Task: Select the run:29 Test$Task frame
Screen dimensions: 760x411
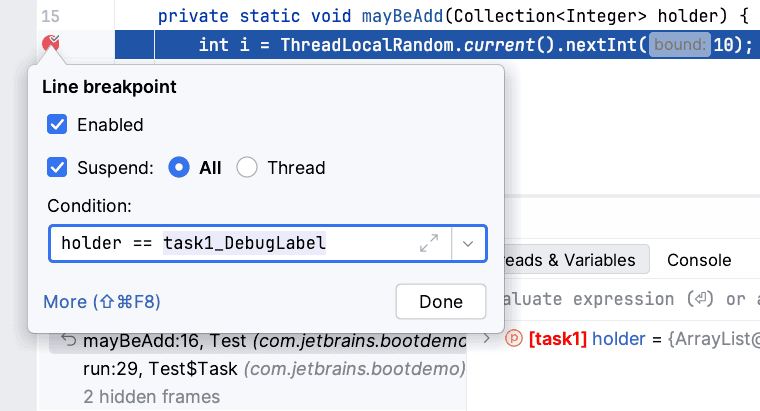Action: (270, 368)
